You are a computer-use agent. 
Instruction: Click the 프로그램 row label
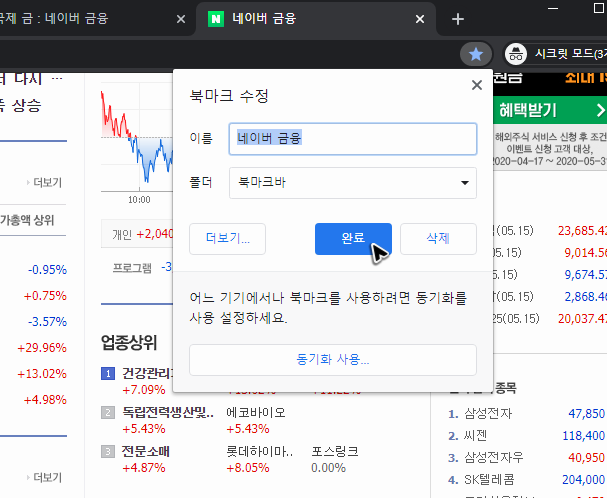click(132, 268)
